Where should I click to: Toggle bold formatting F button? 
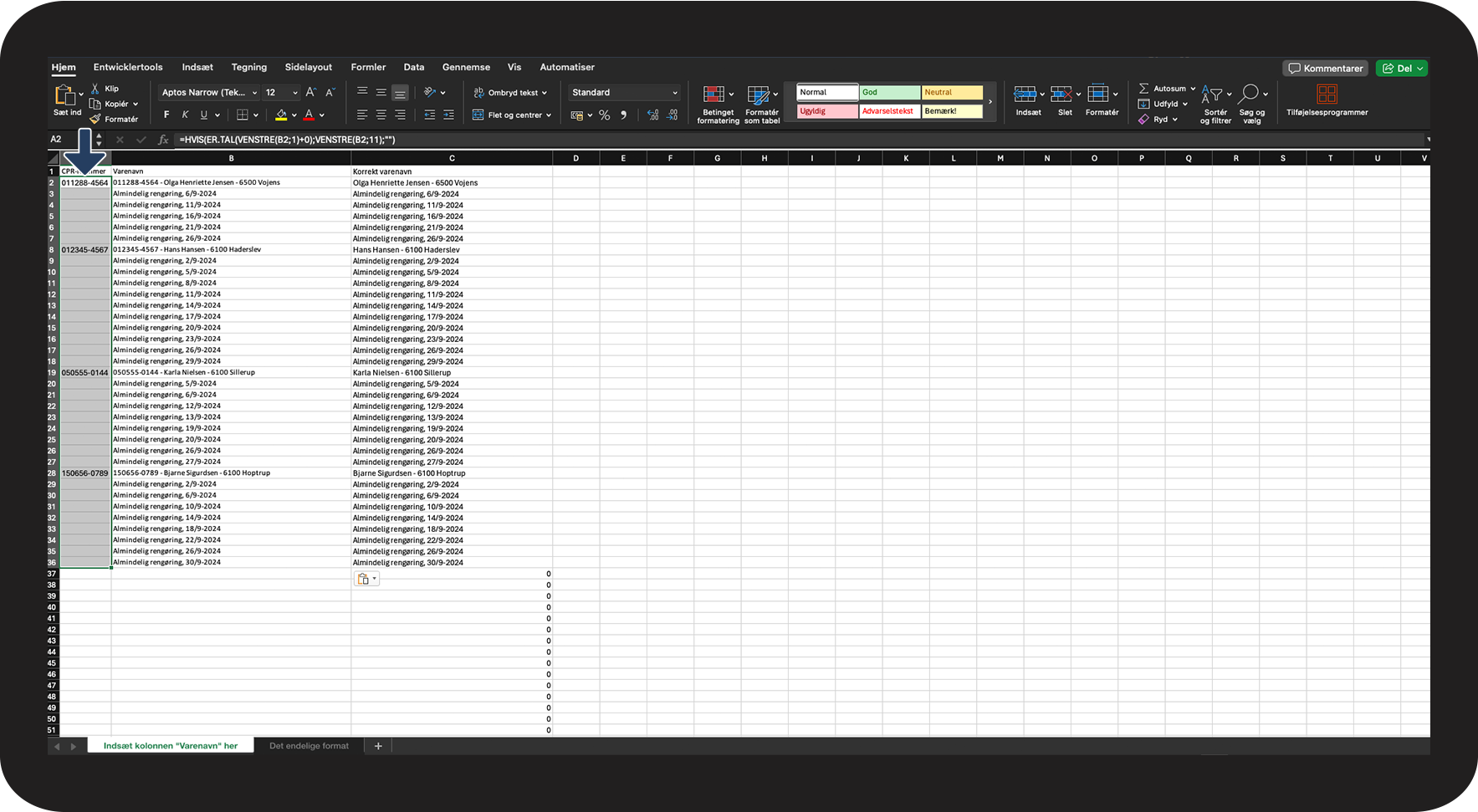[x=166, y=115]
